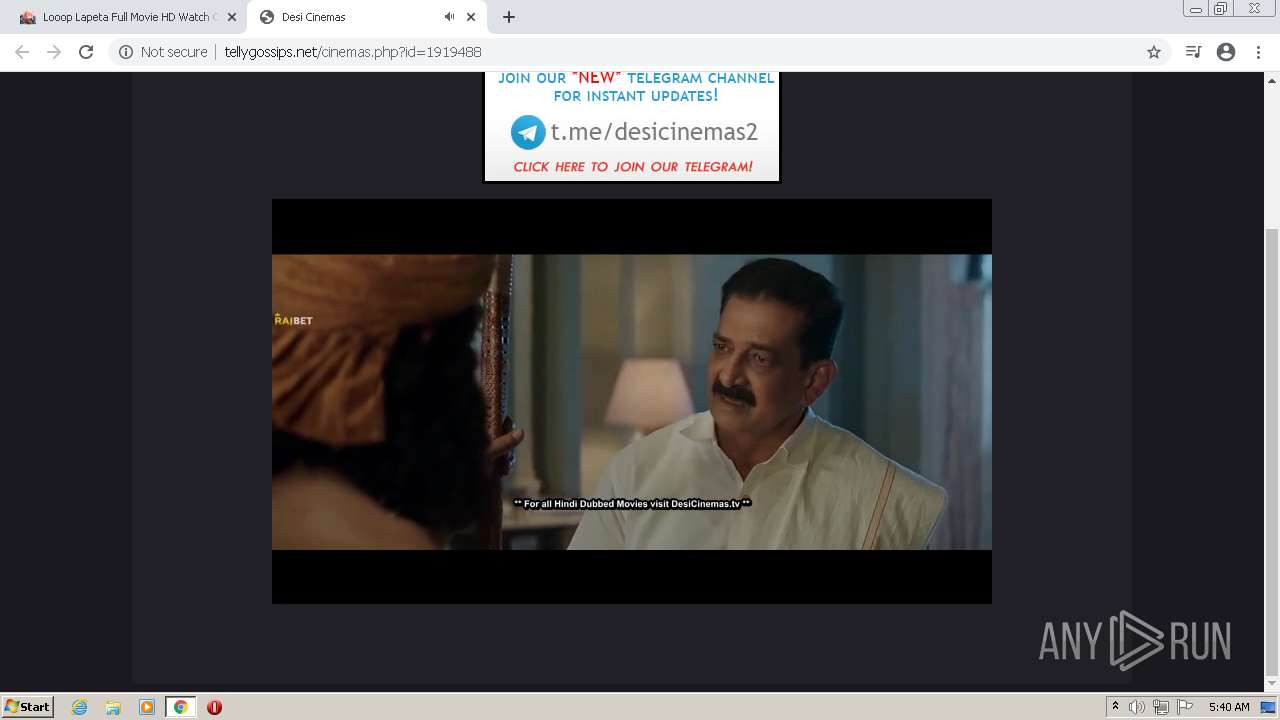The height and width of the screenshot is (720, 1280).
Task: Click the Show desktop button
Action: (x=1269, y=707)
